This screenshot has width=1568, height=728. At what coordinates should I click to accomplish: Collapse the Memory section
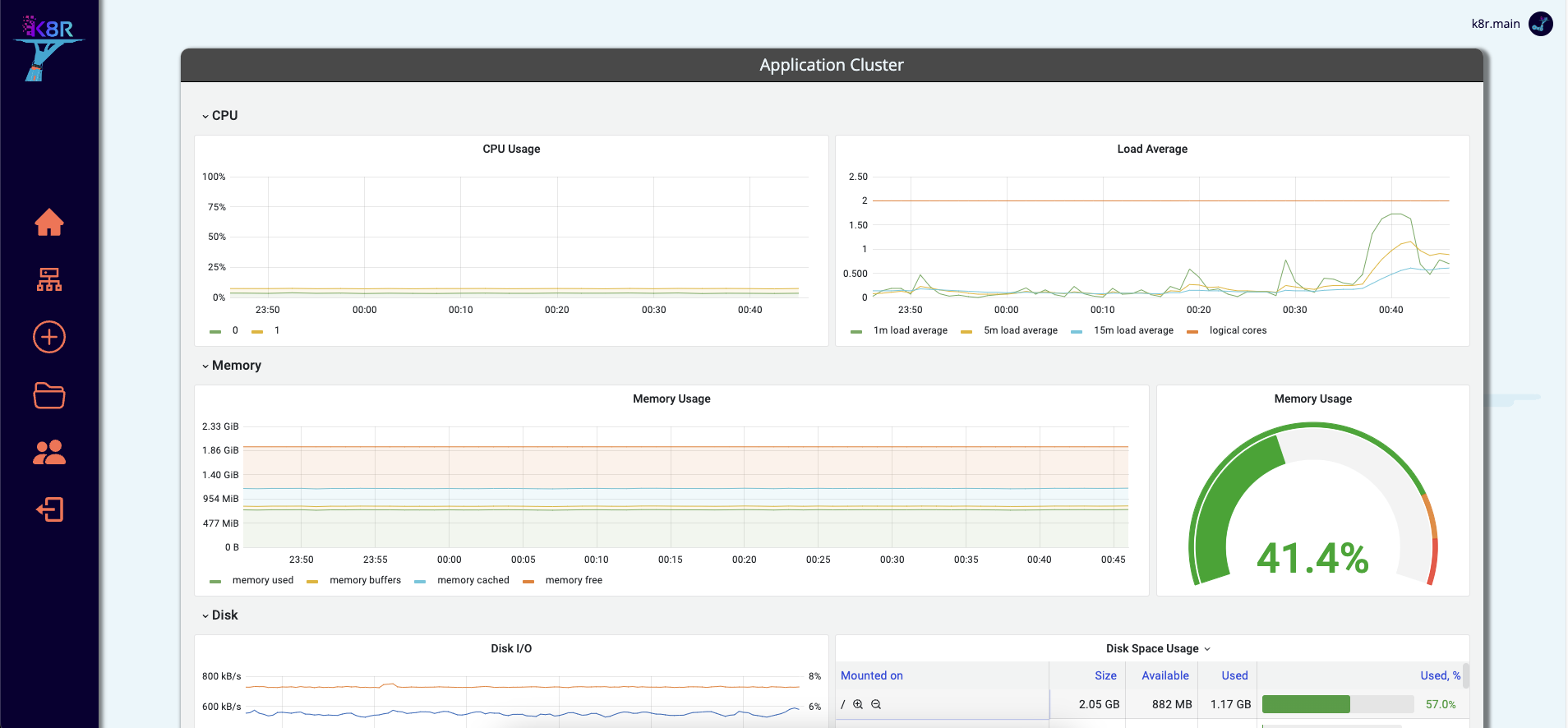click(231, 366)
